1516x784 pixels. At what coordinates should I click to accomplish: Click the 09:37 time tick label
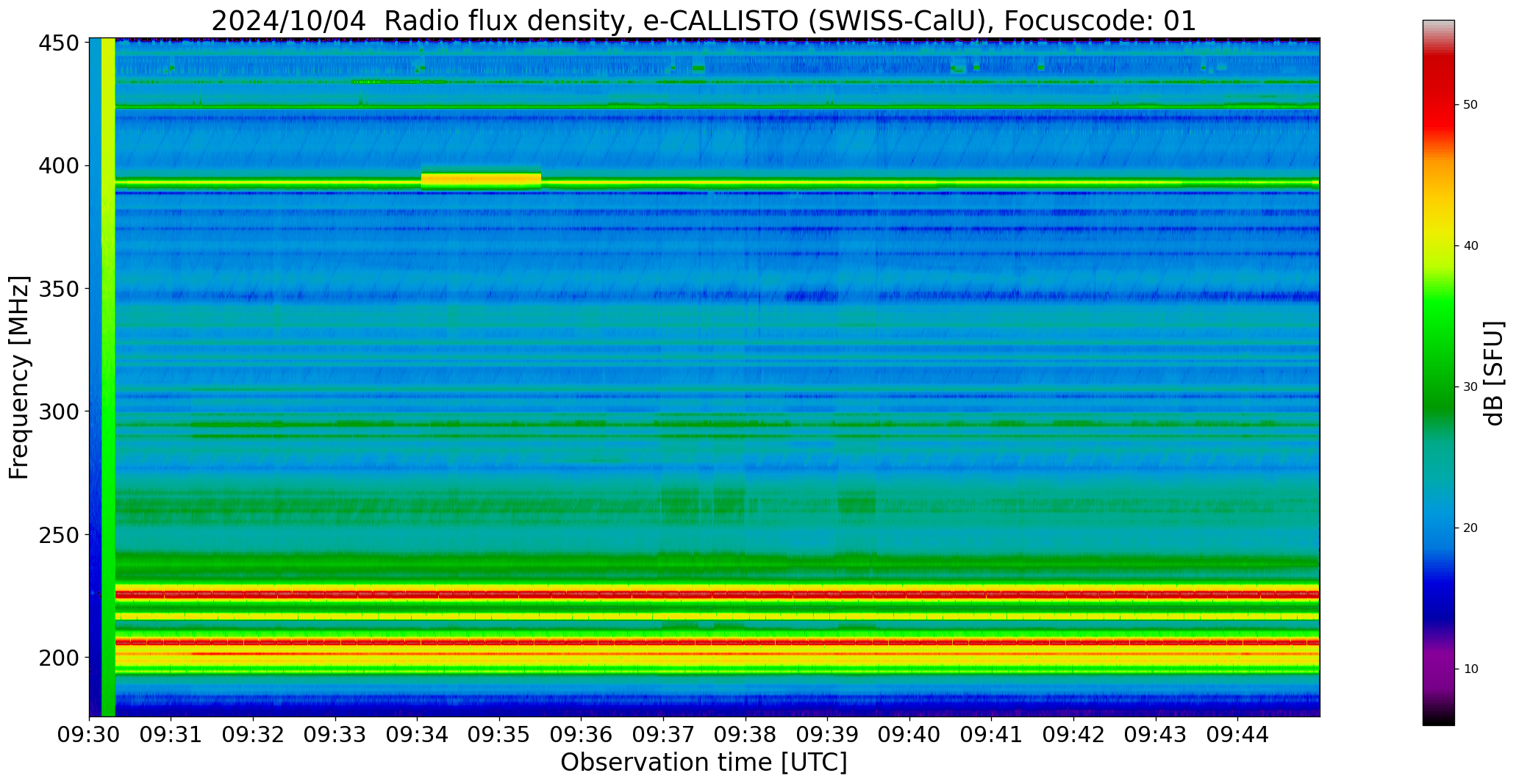(663, 736)
